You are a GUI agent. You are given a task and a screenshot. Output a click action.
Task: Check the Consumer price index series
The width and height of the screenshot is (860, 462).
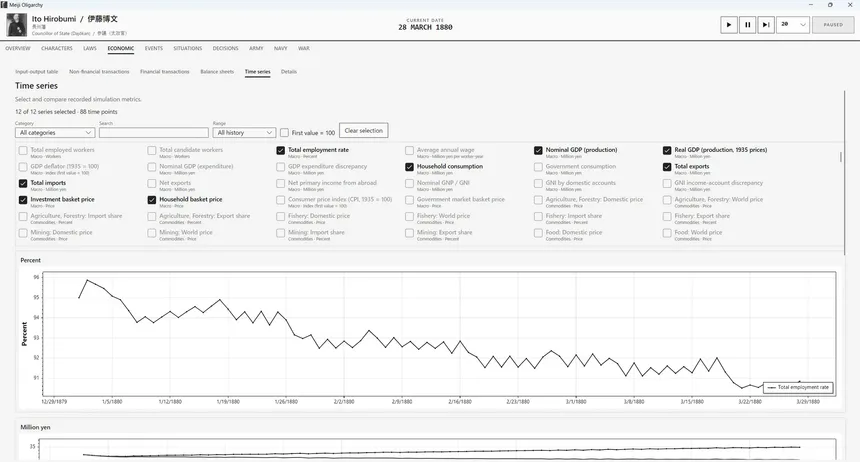point(280,200)
